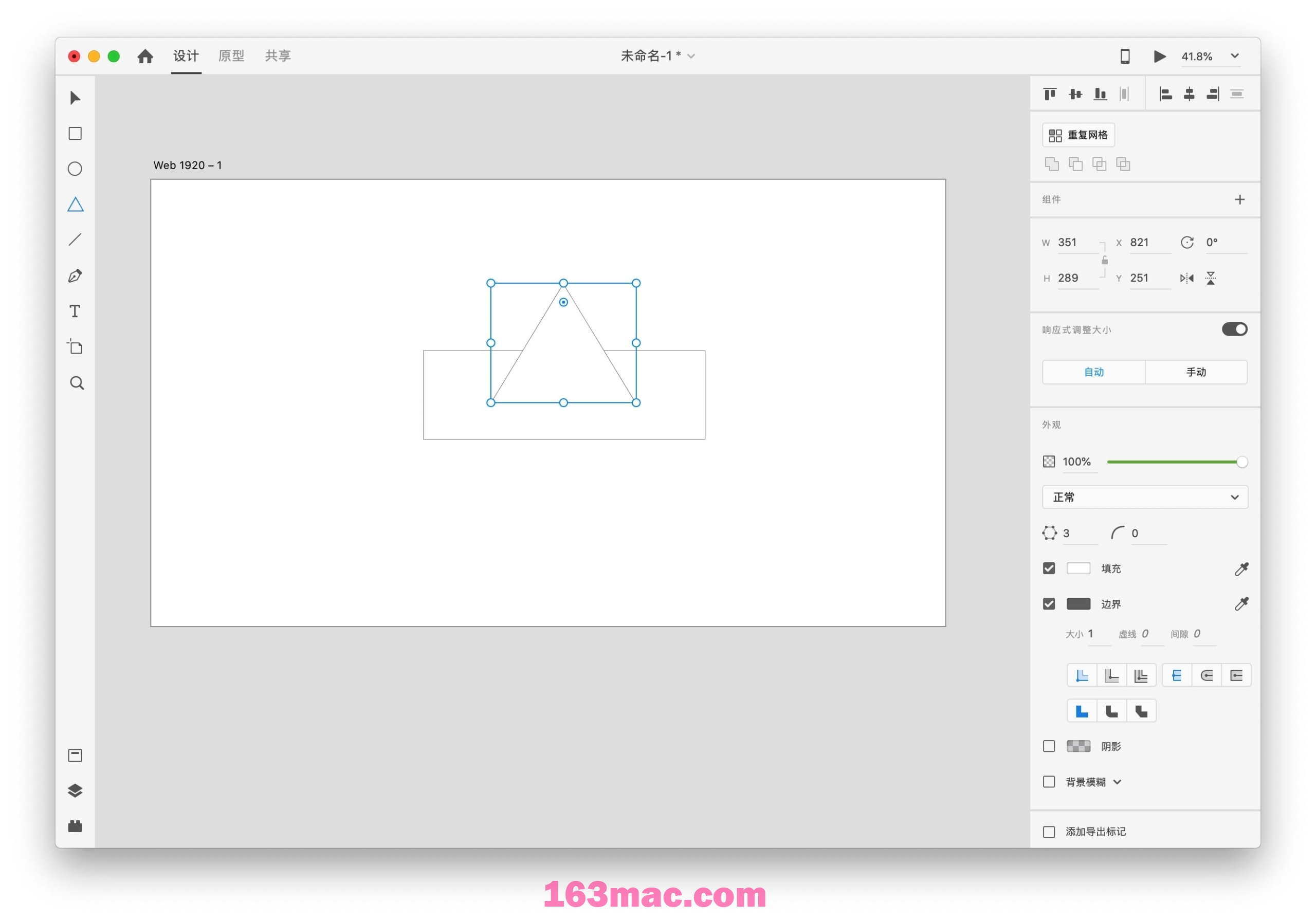Select inner stroke alignment
This screenshot has width=1316, height=921.
[1082, 675]
